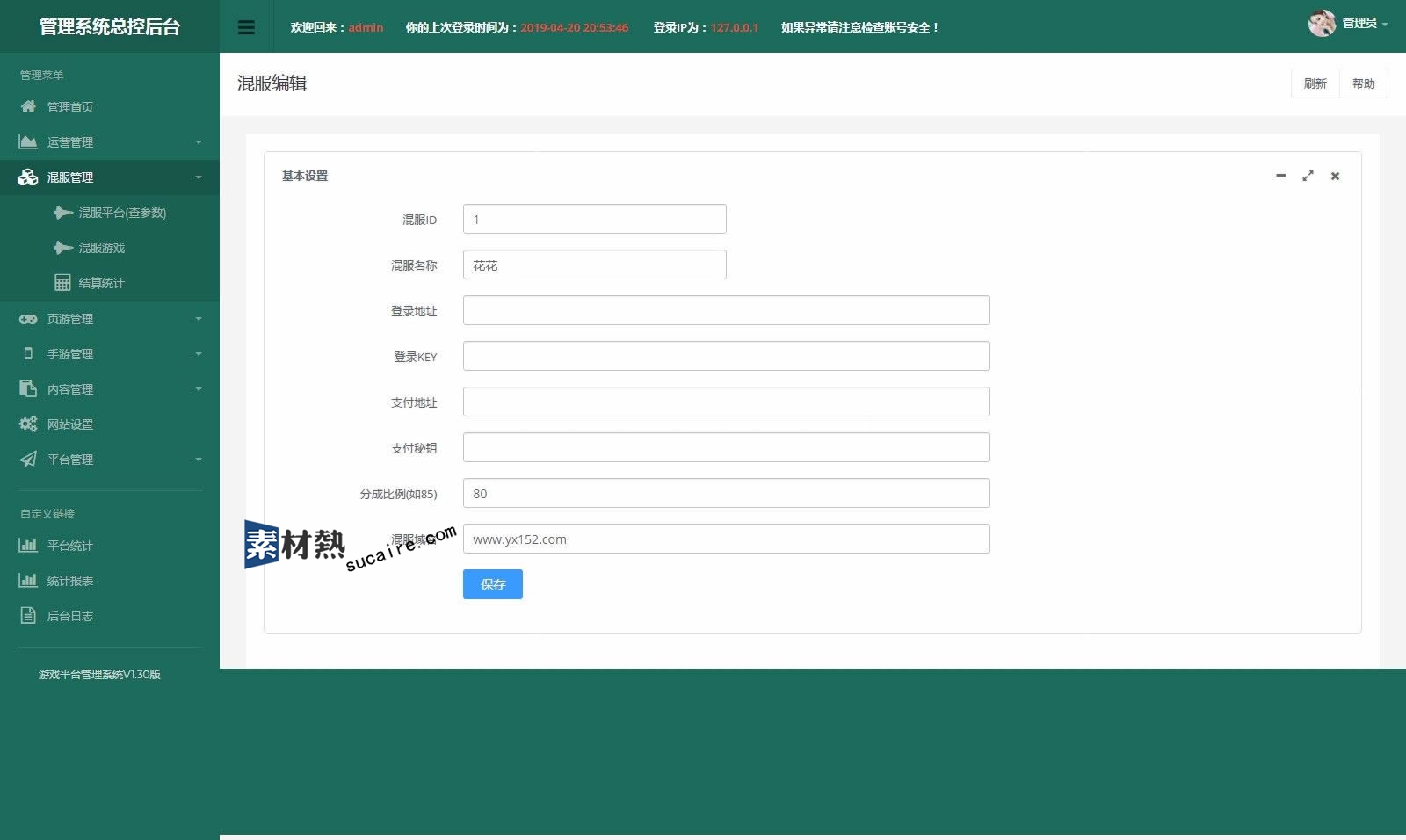Expand the 运营管理 submenu arrow
Image resolution: width=1406 pixels, height=840 pixels.
tap(199, 142)
